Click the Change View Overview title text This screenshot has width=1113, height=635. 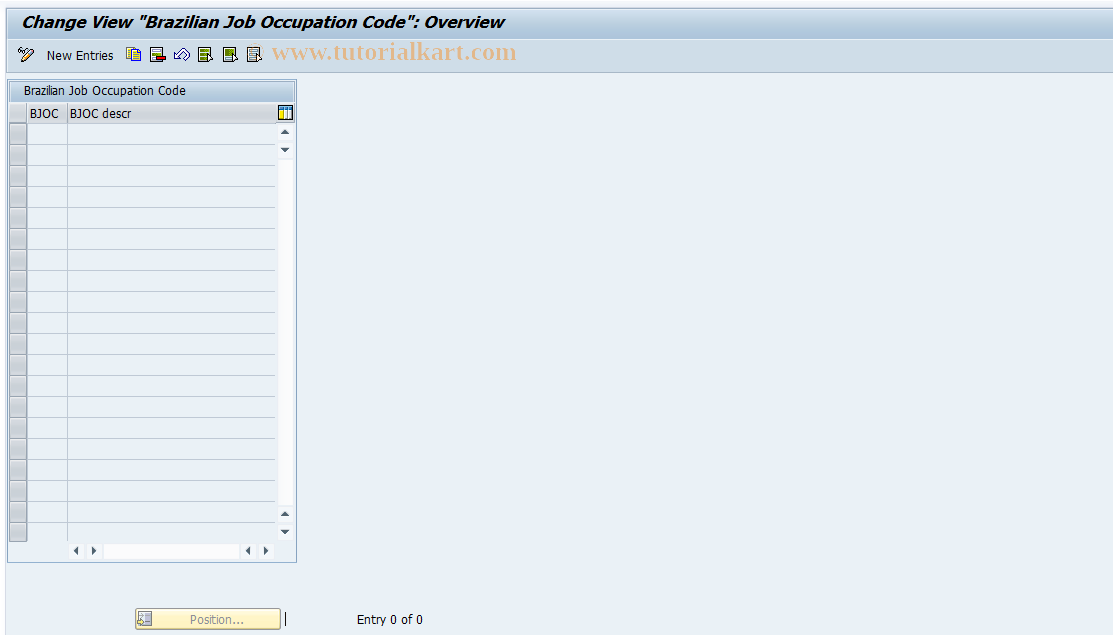click(263, 22)
